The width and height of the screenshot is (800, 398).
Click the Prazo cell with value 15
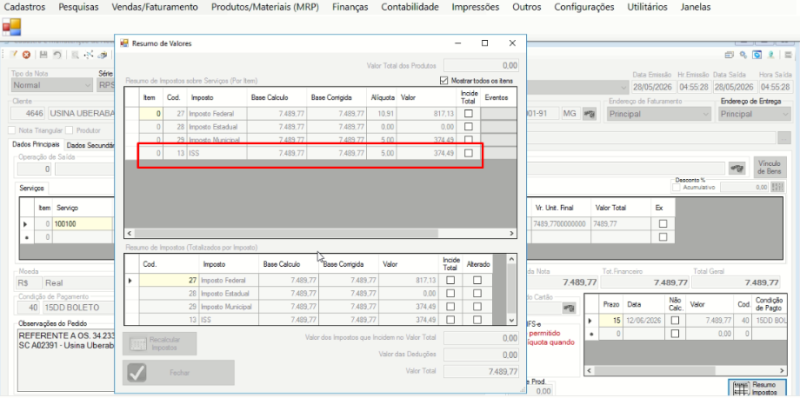610,320
